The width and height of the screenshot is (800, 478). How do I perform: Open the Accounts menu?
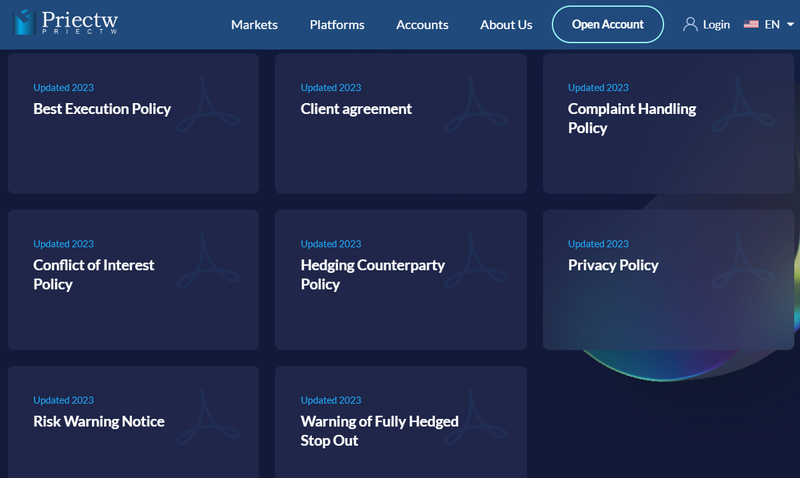(x=422, y=24)
